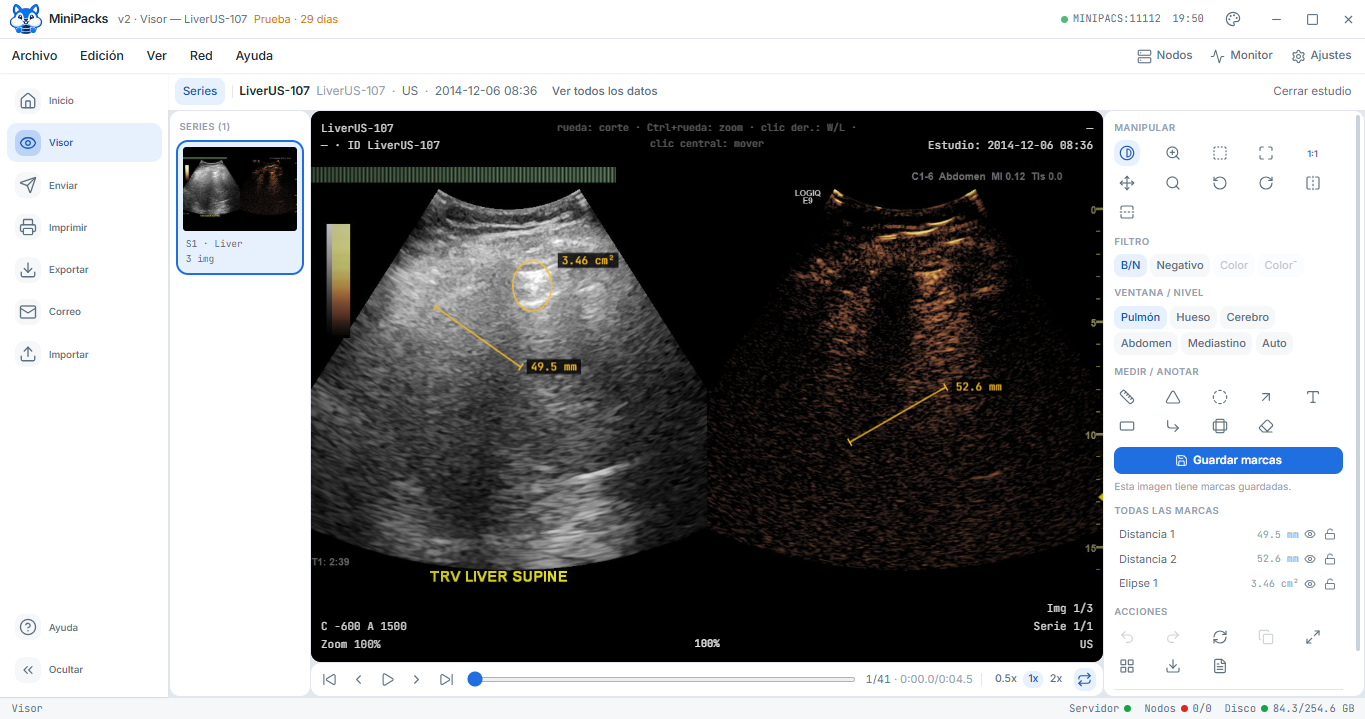1365x719 pixels.
Task: Open the Red menu
Action: click(201, 56)
